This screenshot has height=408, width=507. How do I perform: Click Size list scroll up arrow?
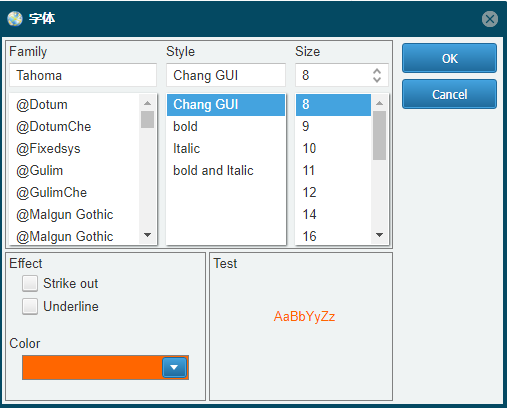379,103
